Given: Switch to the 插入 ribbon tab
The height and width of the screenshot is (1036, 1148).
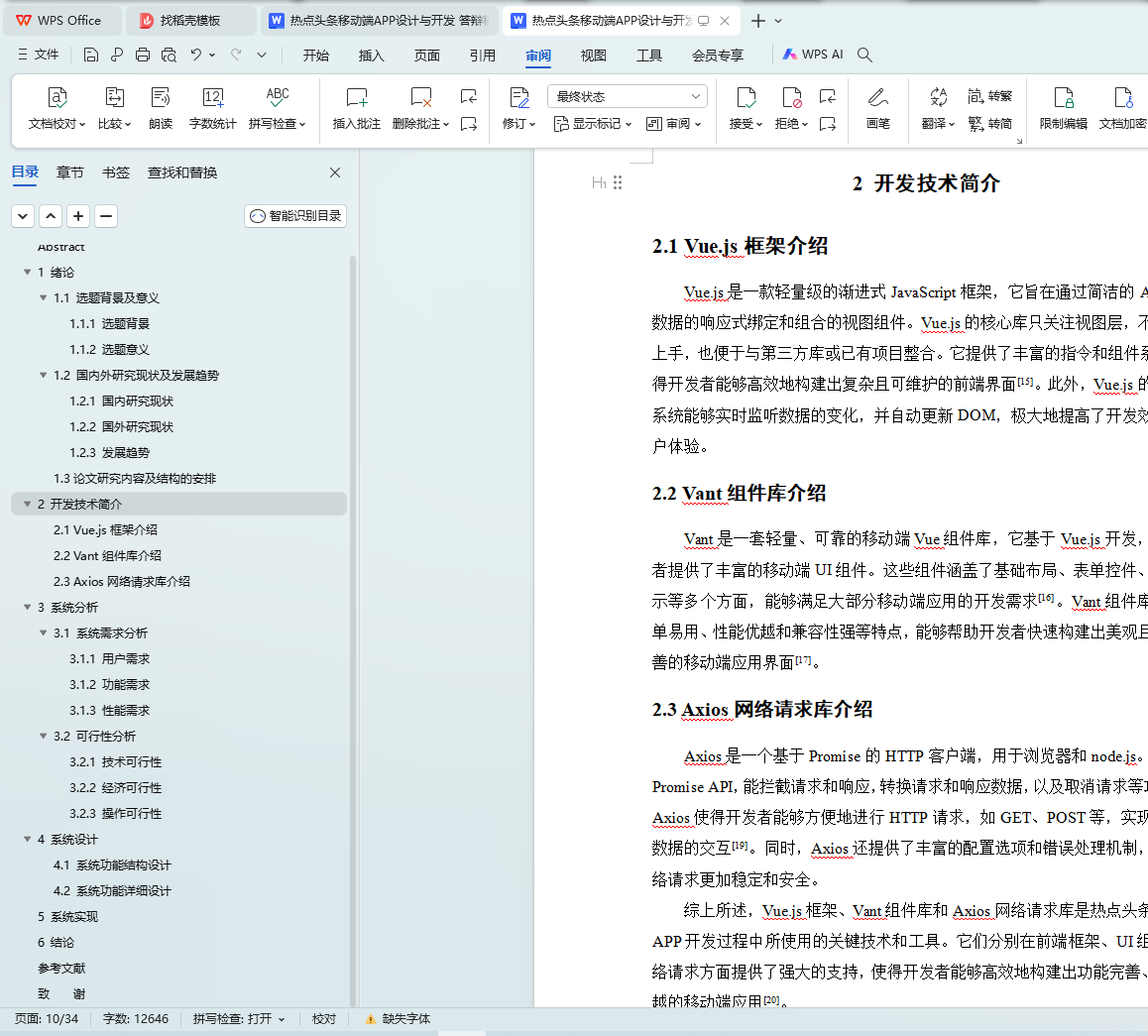Looking at the screenshot, I should pos(371,55).
